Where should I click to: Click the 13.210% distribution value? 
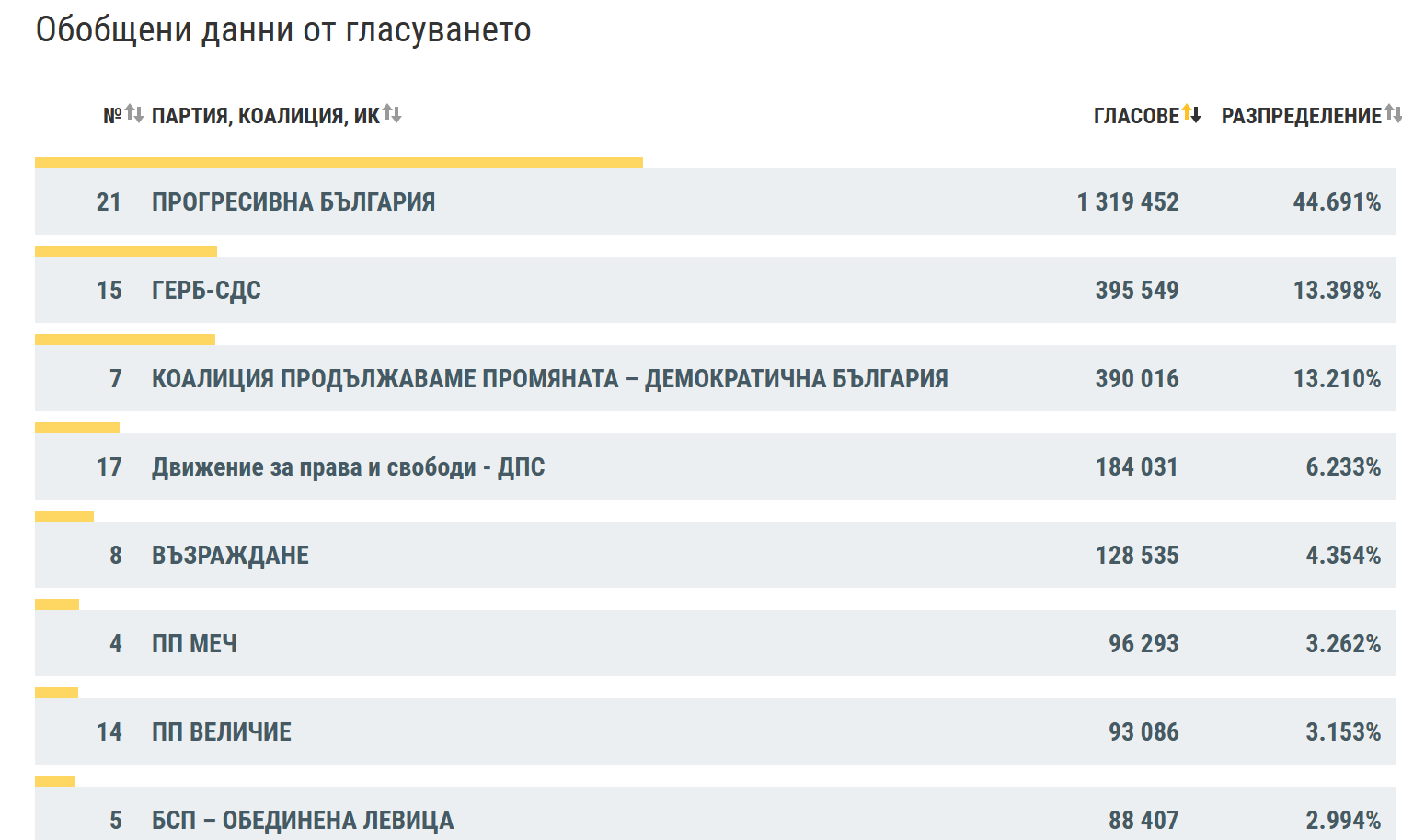(1337, 378)
